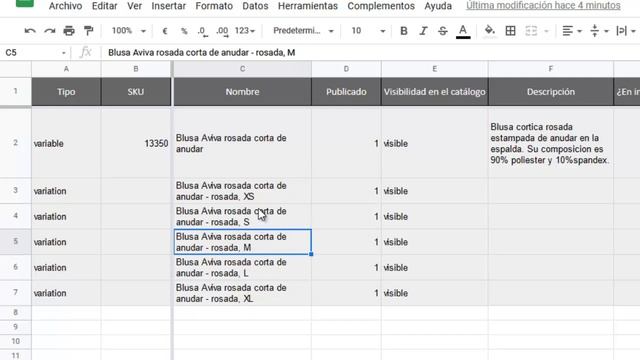
Task: Select row 5 header
Action: pyautogui.click(x=16, y=242)
